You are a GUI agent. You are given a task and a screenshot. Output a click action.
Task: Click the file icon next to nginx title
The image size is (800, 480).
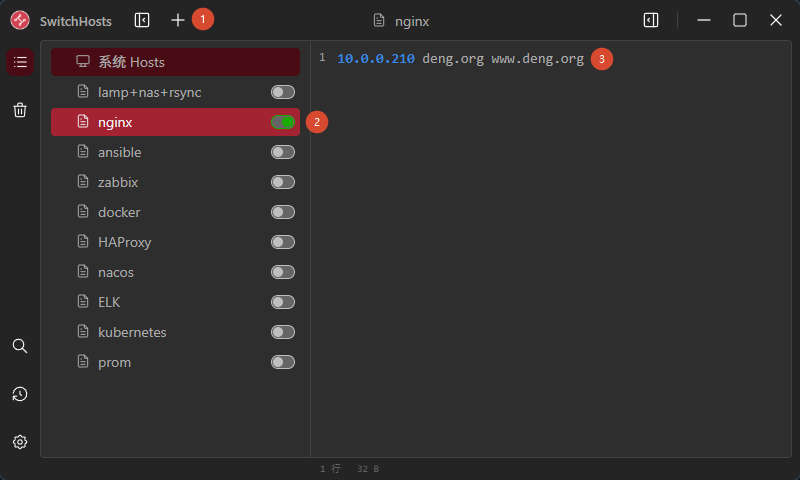click(379, 20)
